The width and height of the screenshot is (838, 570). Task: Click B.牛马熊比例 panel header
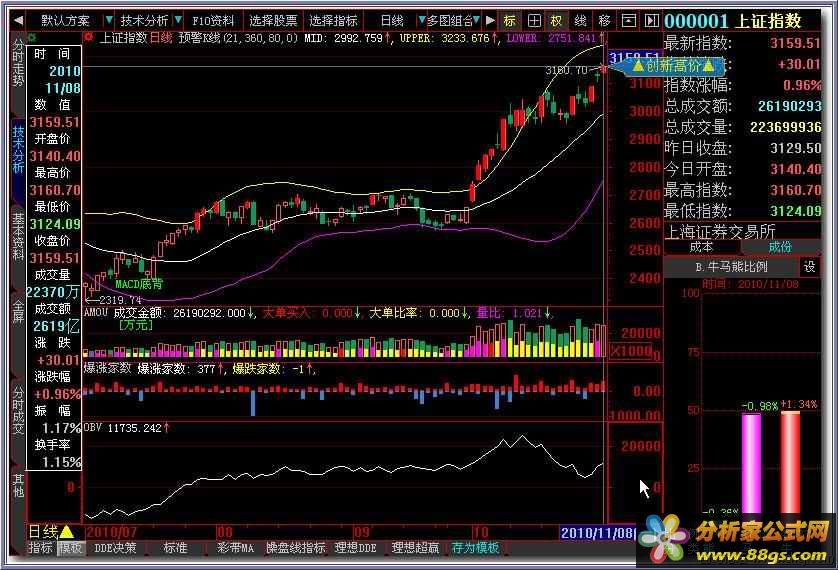731,266
